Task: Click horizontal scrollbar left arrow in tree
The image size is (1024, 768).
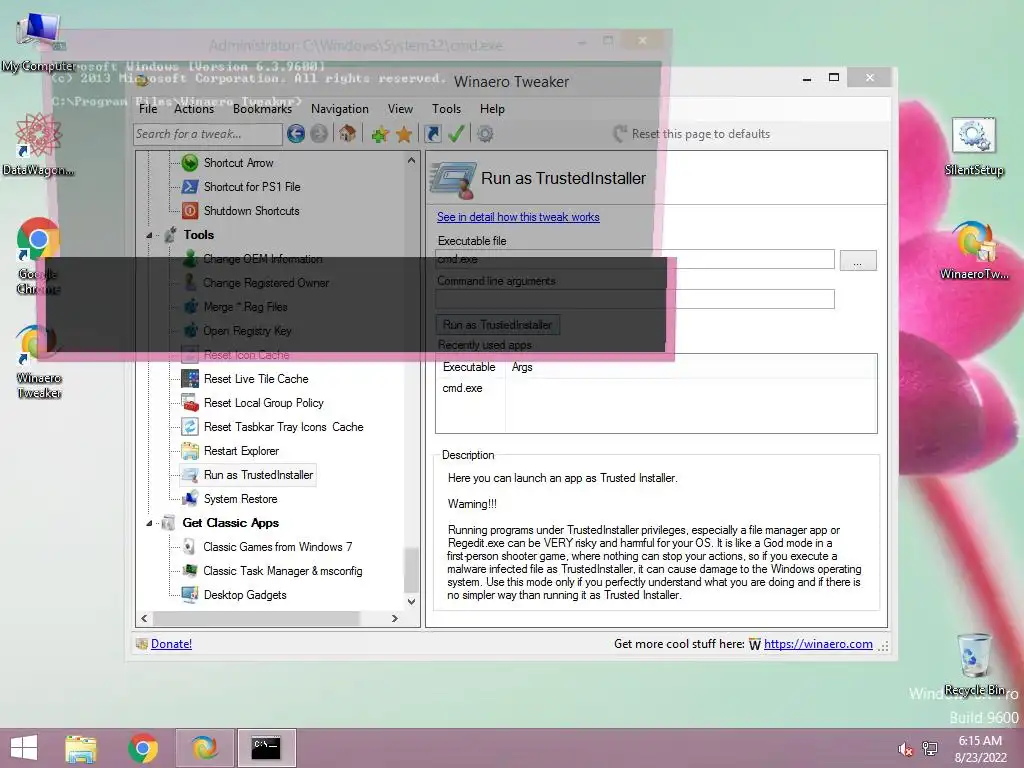Action: pyautogui.click(x=144, y=618)
